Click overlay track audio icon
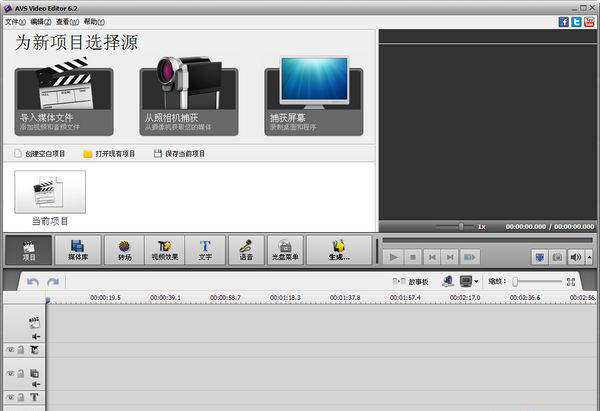 [x=36, y=384]
